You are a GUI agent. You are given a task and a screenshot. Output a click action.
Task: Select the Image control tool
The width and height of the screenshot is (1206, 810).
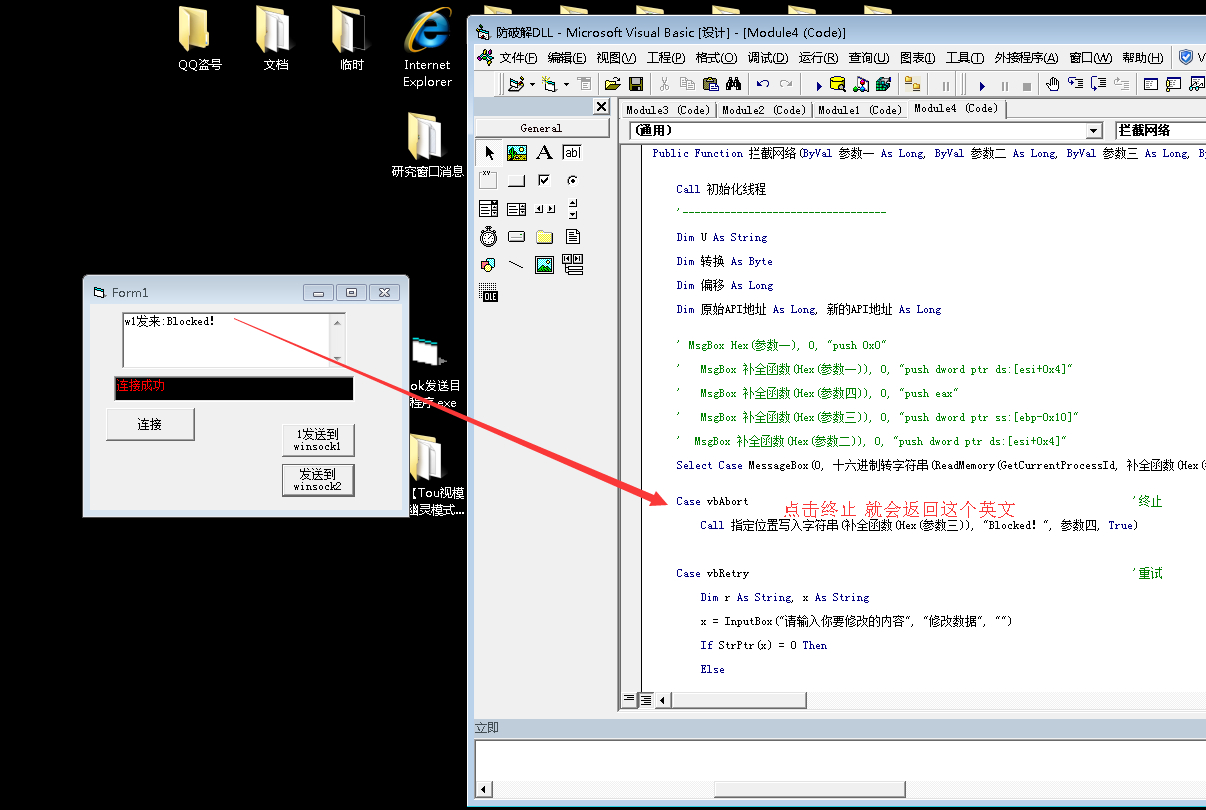coord(544,265)
